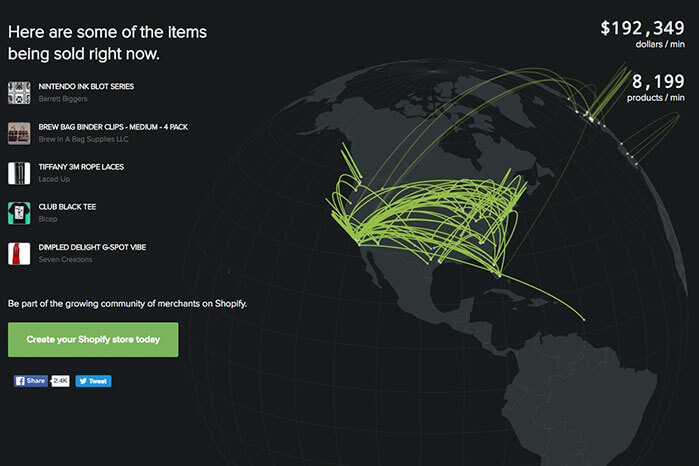Click the Club Black Tee product image
Viewport: 699px width, 466px height.
(19, 213)
